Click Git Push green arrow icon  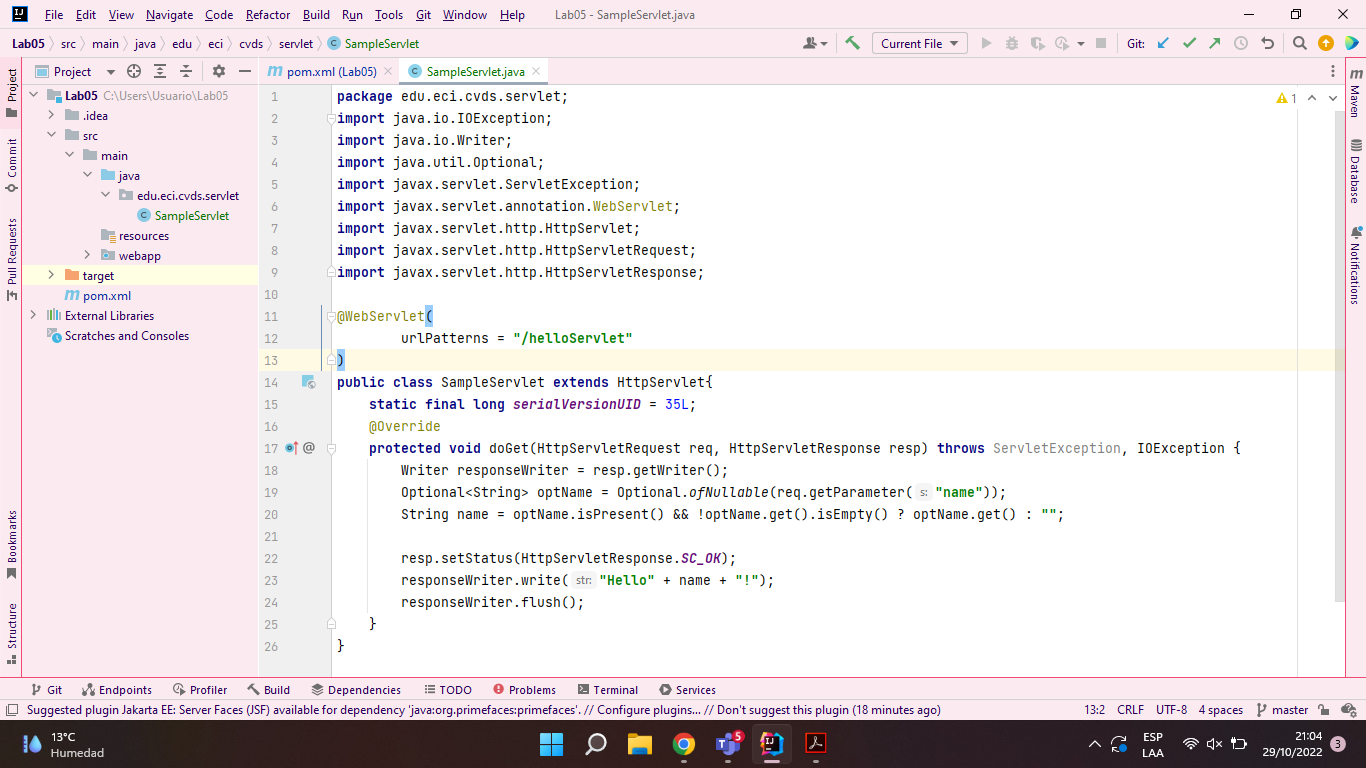(1214, 43)
